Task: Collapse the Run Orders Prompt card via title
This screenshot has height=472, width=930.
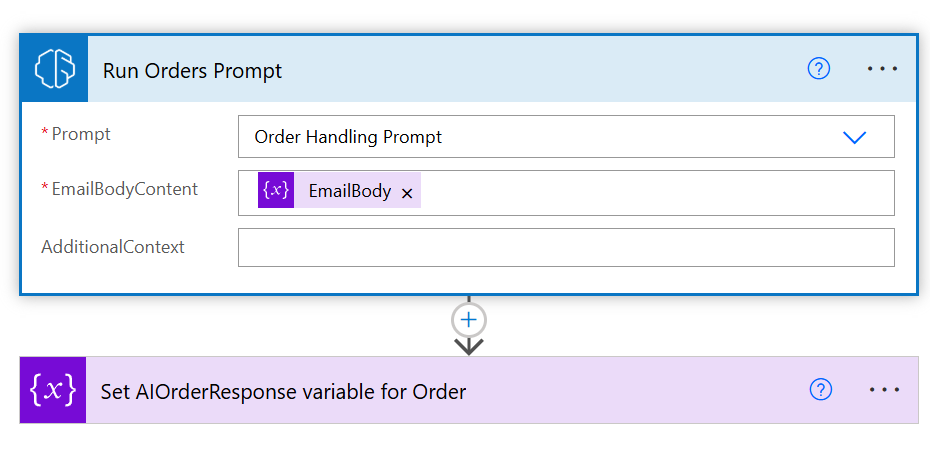Action: point(192,70)
